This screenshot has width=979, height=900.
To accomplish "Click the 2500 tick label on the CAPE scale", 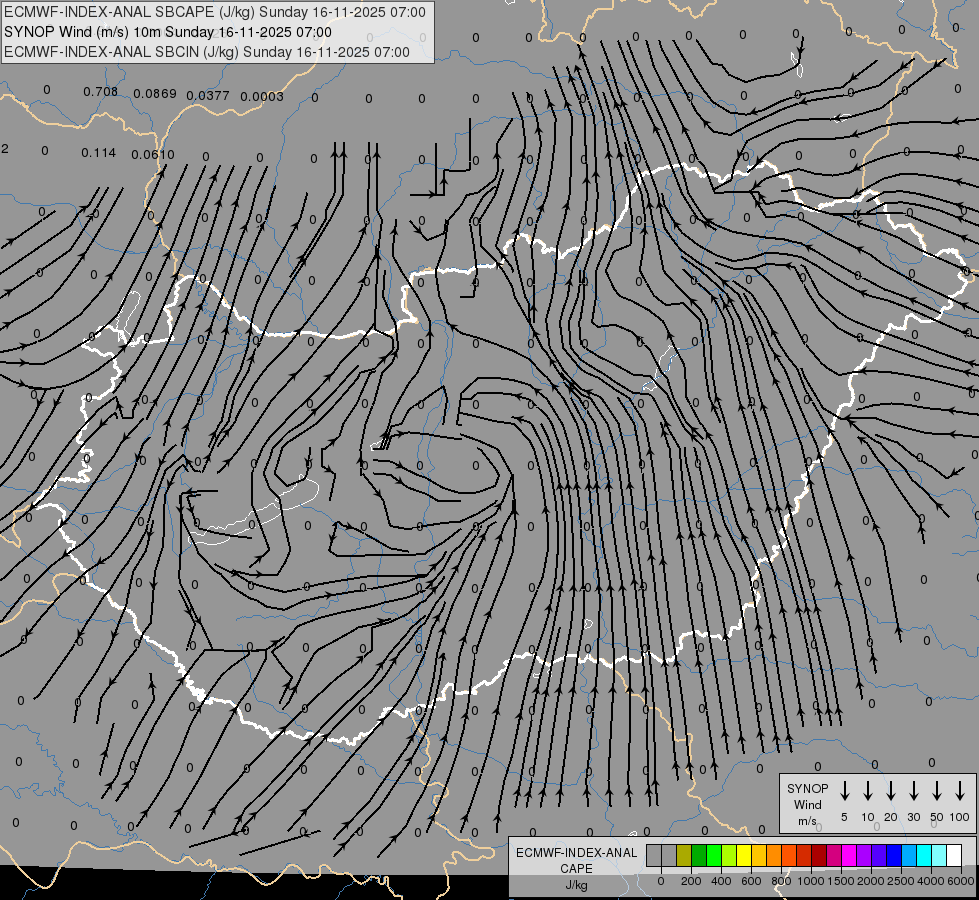I will click(x=901, y=881).
